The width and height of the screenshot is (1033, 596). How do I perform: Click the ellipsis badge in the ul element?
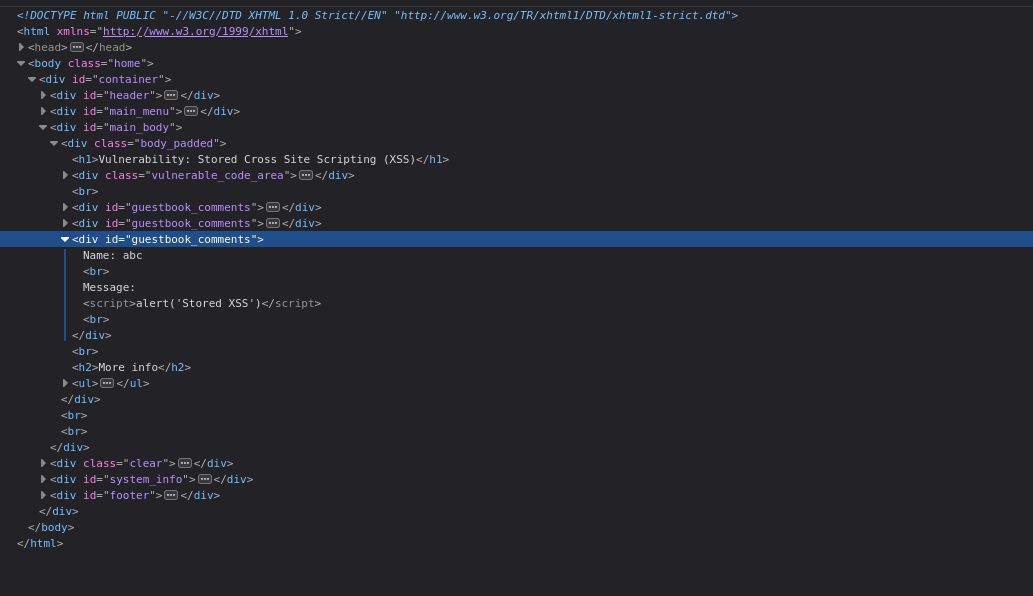[x=107, y=383]
